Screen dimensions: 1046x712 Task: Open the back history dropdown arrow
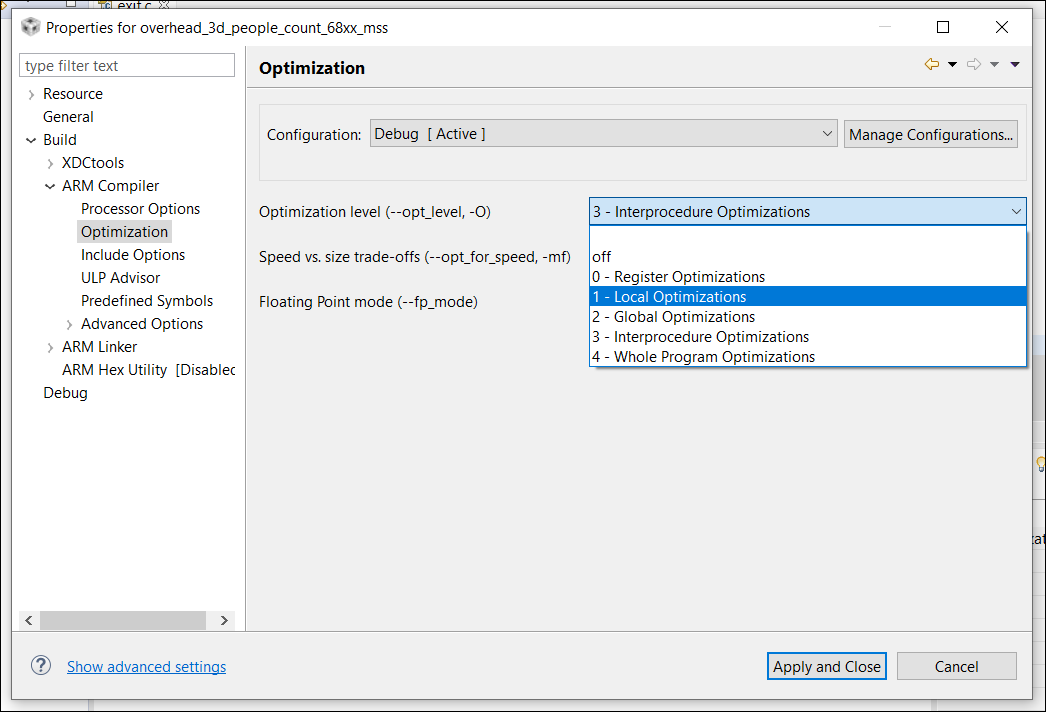point(952,65)
